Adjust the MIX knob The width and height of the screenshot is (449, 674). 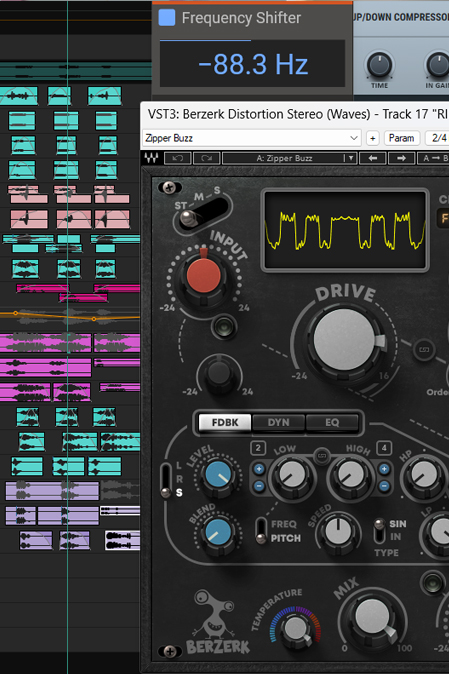373,617
